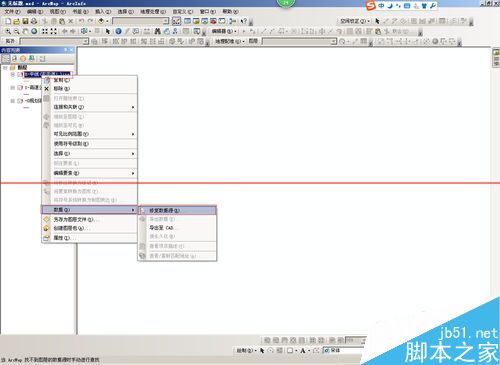Open the 地理处理 Geoprocessing menu
Screen dimensions: 500x365
(x=153, y=12)
